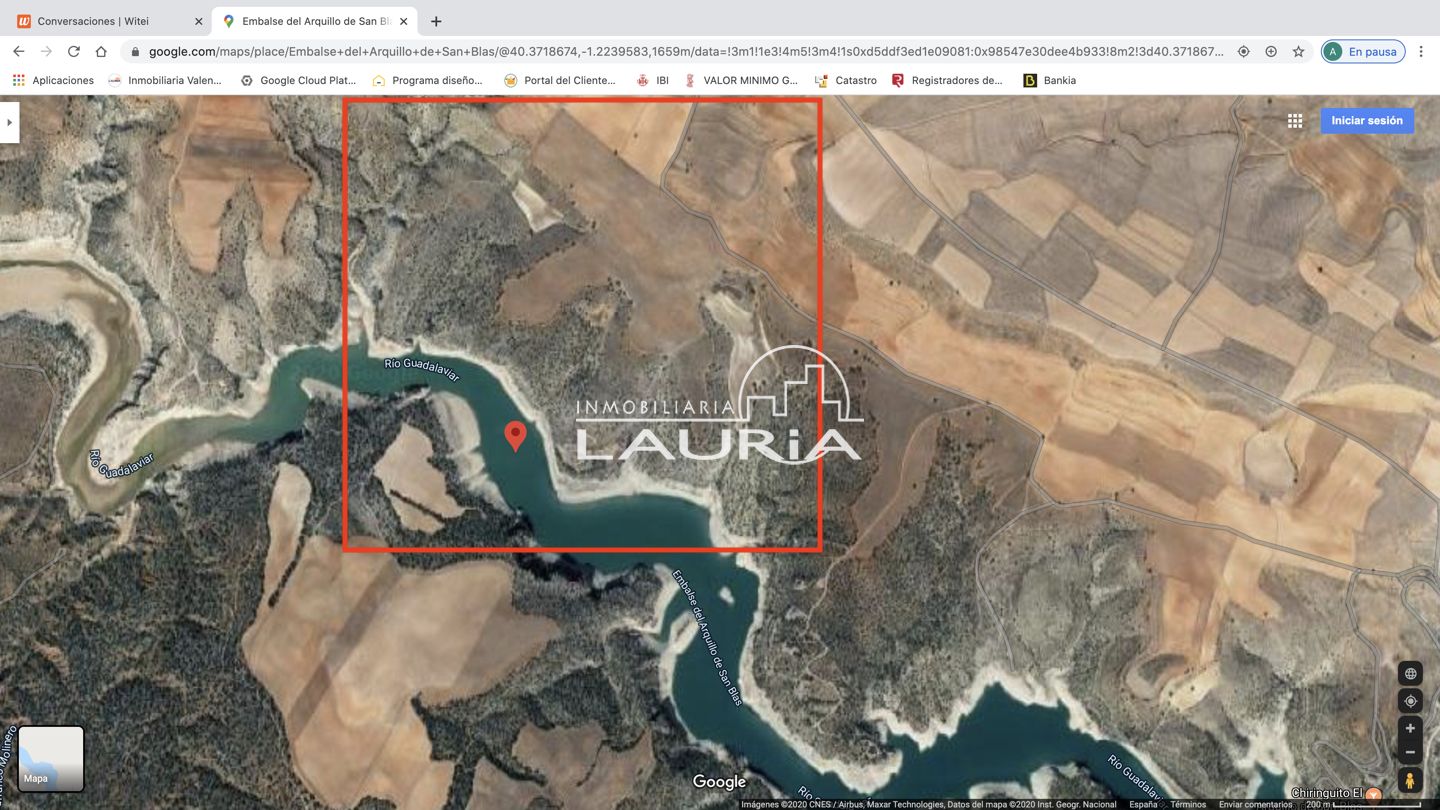Expand the collapsed side panel
The height and width of the screenshot is (810, 1440).
[9, 122]
